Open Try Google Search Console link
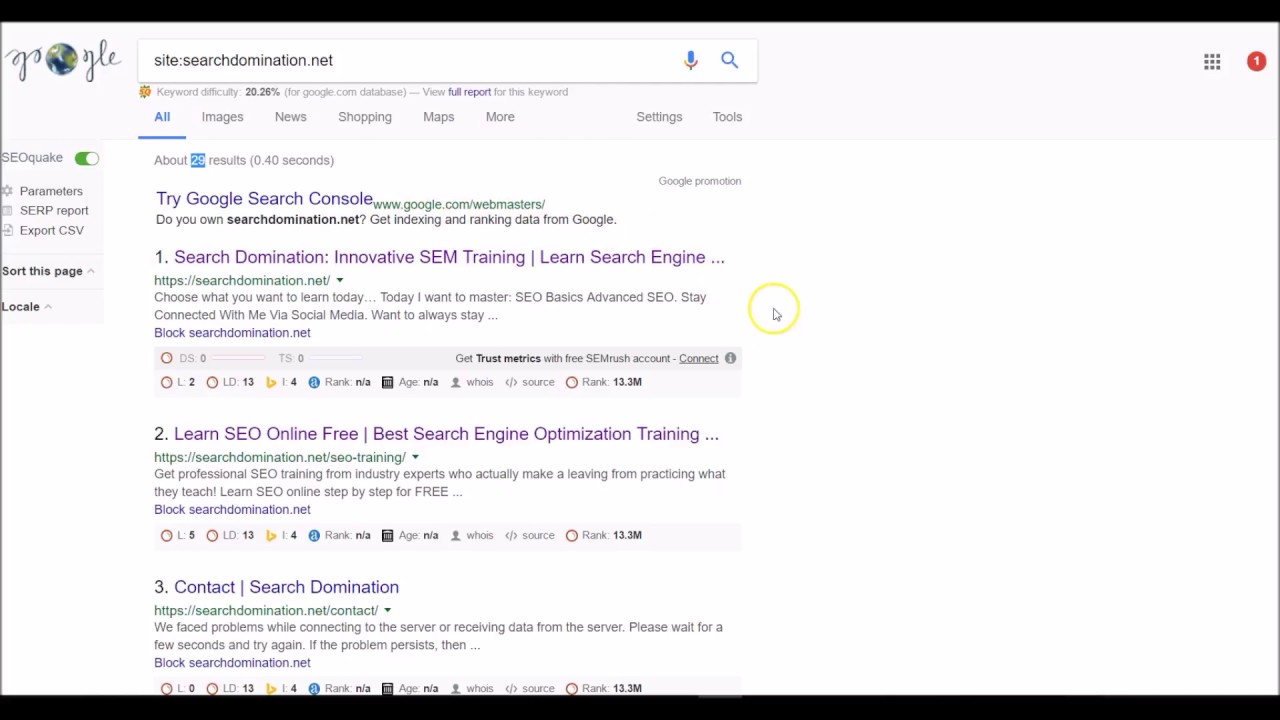Viewport: 1280px width, 720px height. 264,198
